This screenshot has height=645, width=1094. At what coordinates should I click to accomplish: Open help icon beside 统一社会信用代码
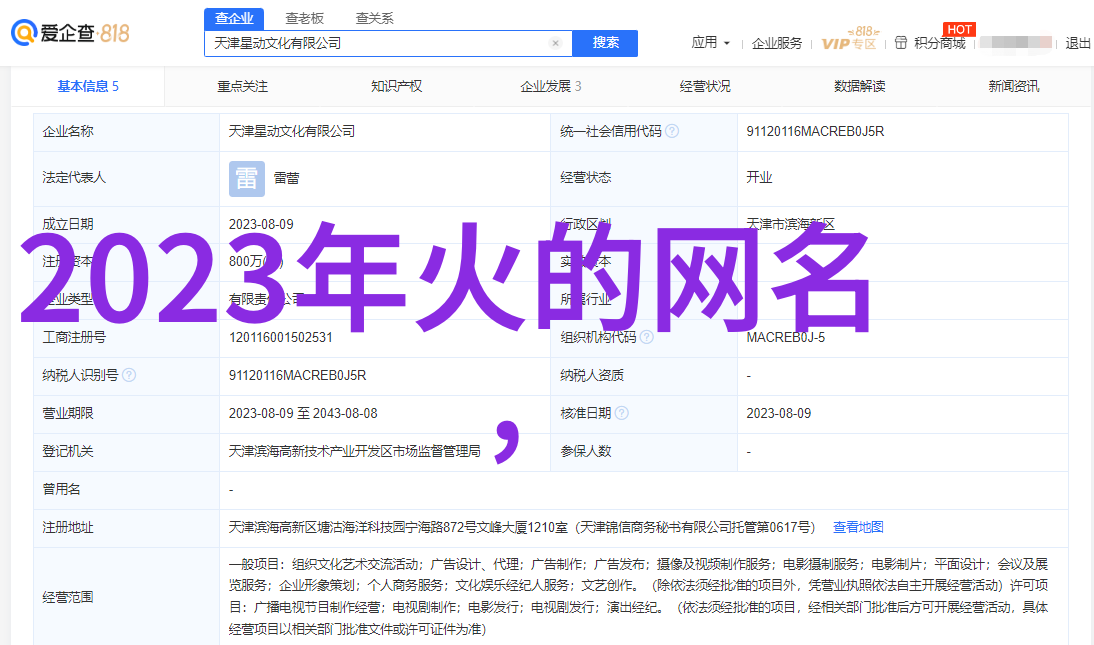click(x=672, y=131)
